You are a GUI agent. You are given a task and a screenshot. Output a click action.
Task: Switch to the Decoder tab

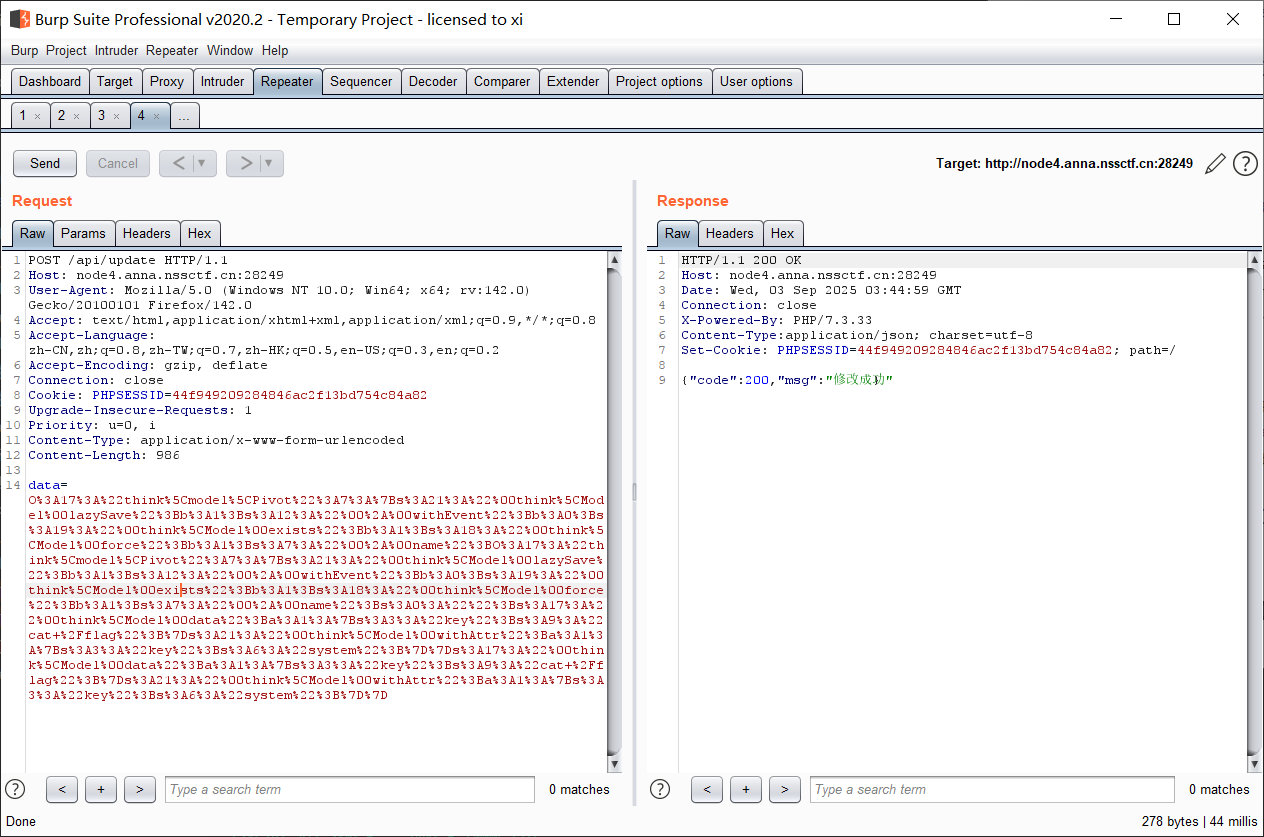pyautogui.click(x=433, y=82)
